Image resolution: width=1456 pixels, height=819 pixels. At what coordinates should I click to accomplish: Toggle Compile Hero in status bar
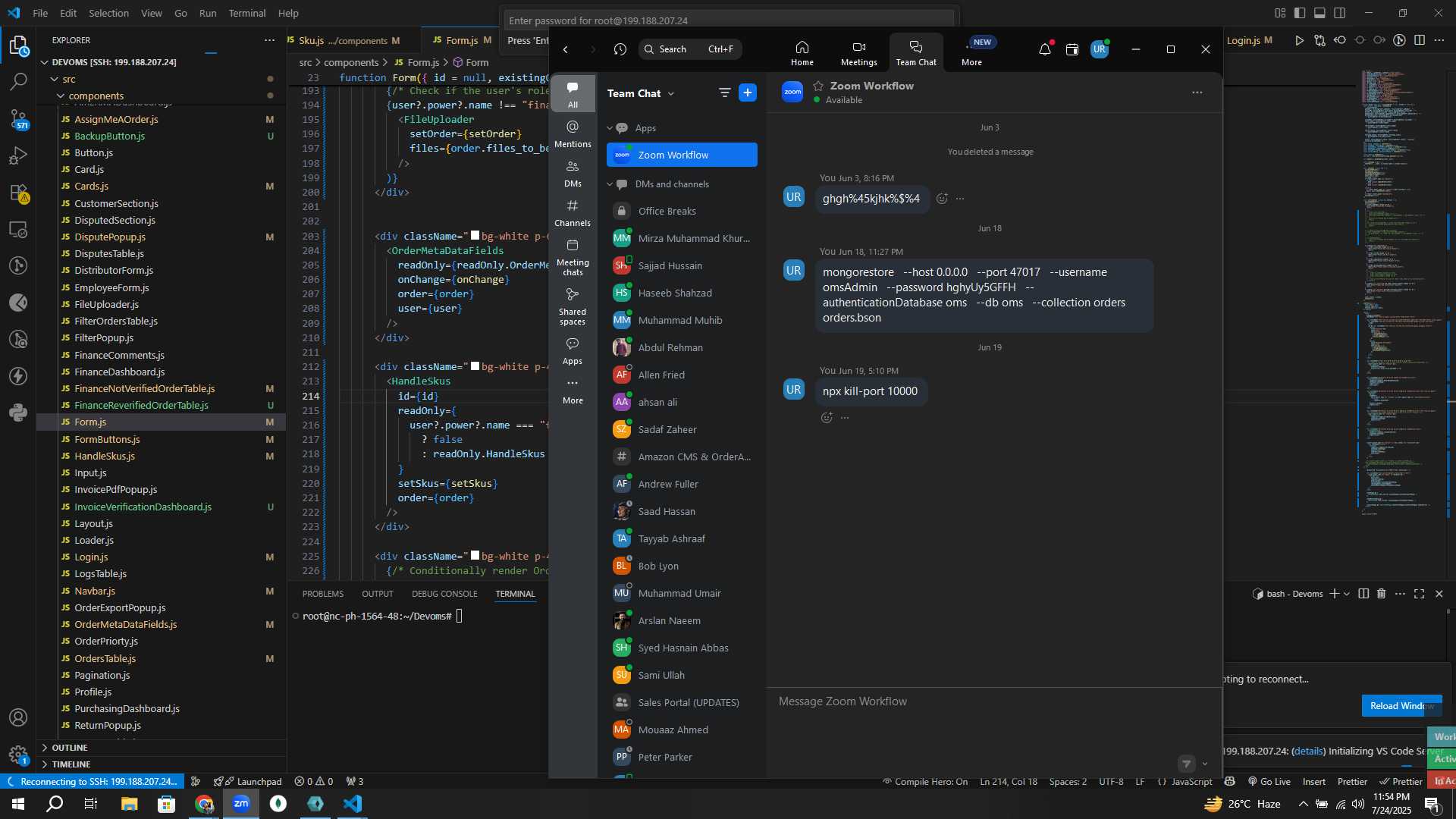924,782
